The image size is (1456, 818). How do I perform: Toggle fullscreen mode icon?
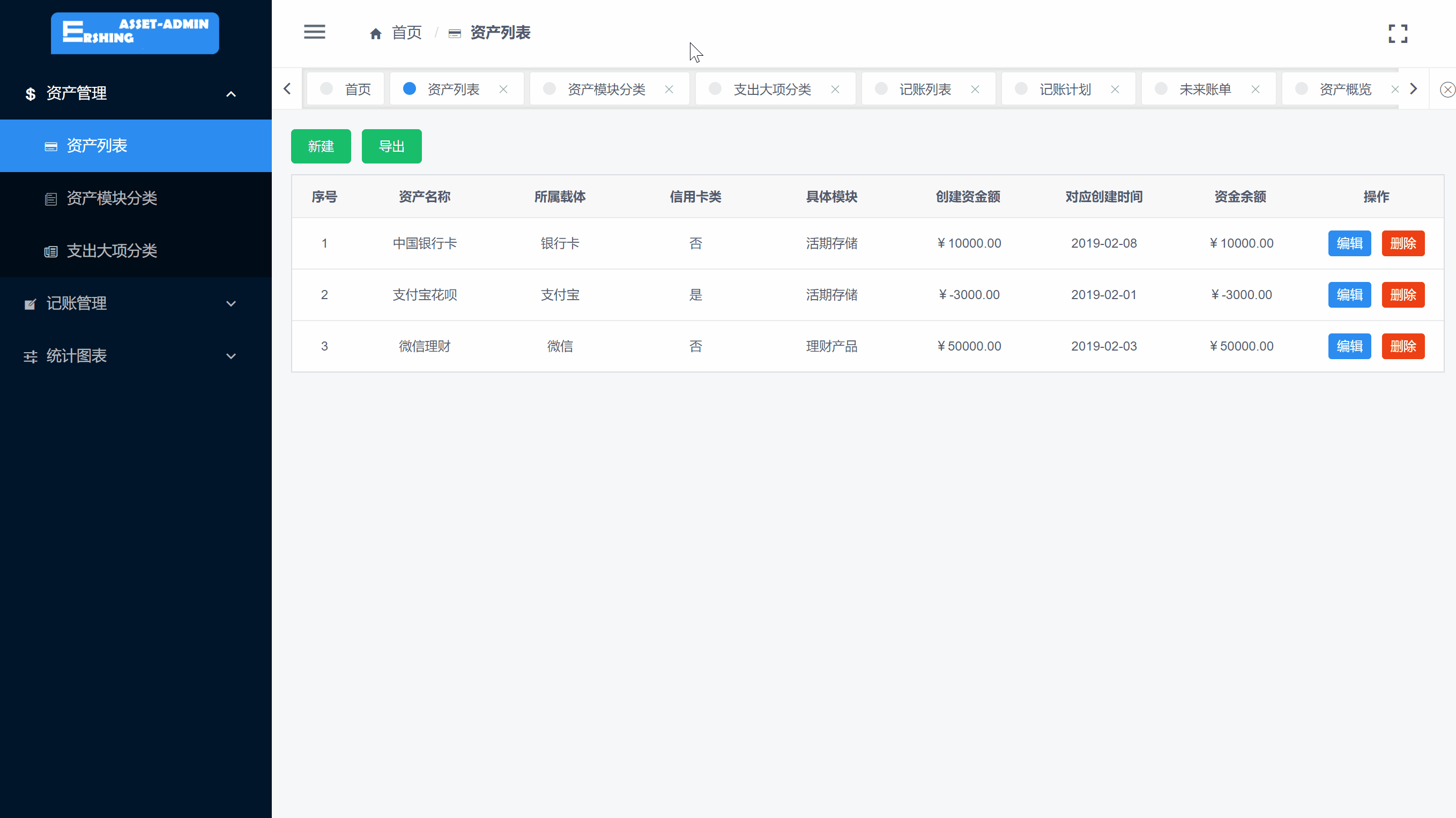(1398, 33)
